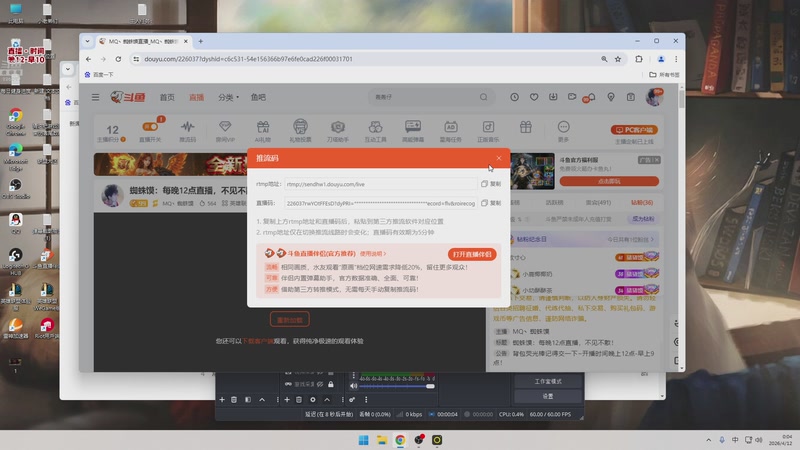The width and height of the screenshot is (800, 450).
Task: Select the 直播 nav item
Action: (x=196, y=97)
